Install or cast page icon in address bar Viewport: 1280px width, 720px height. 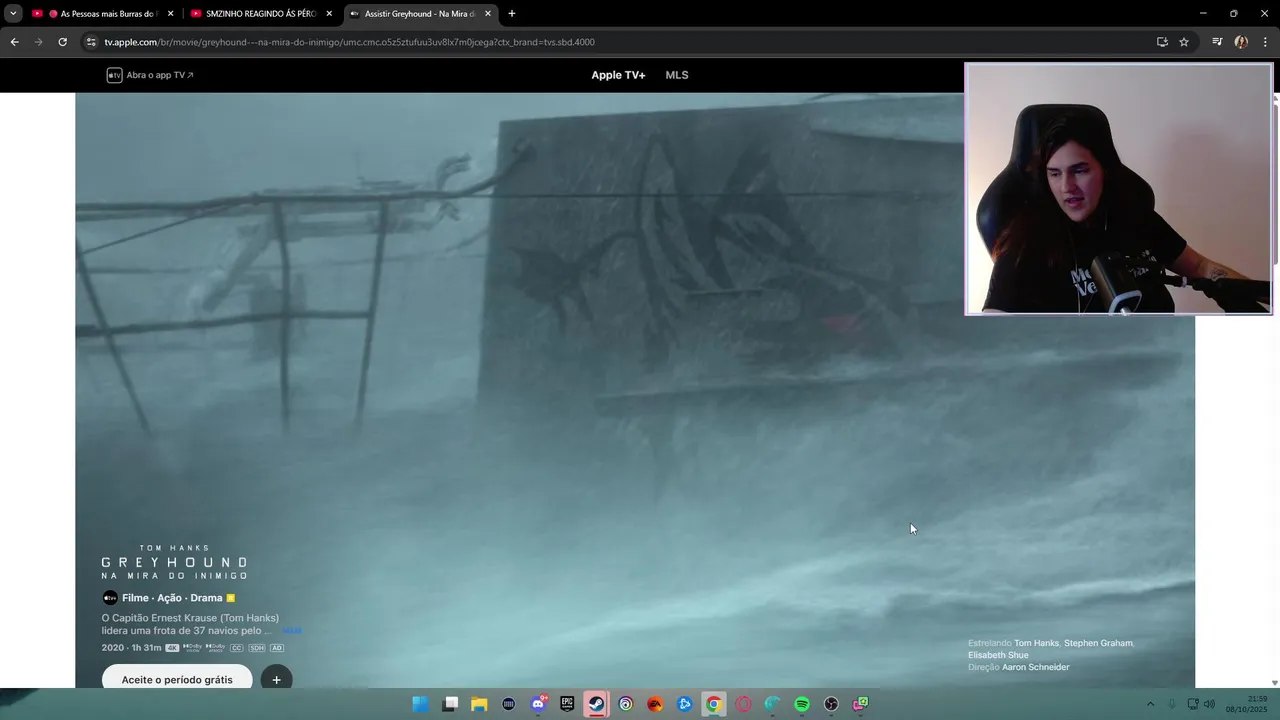coord(1162,42)
